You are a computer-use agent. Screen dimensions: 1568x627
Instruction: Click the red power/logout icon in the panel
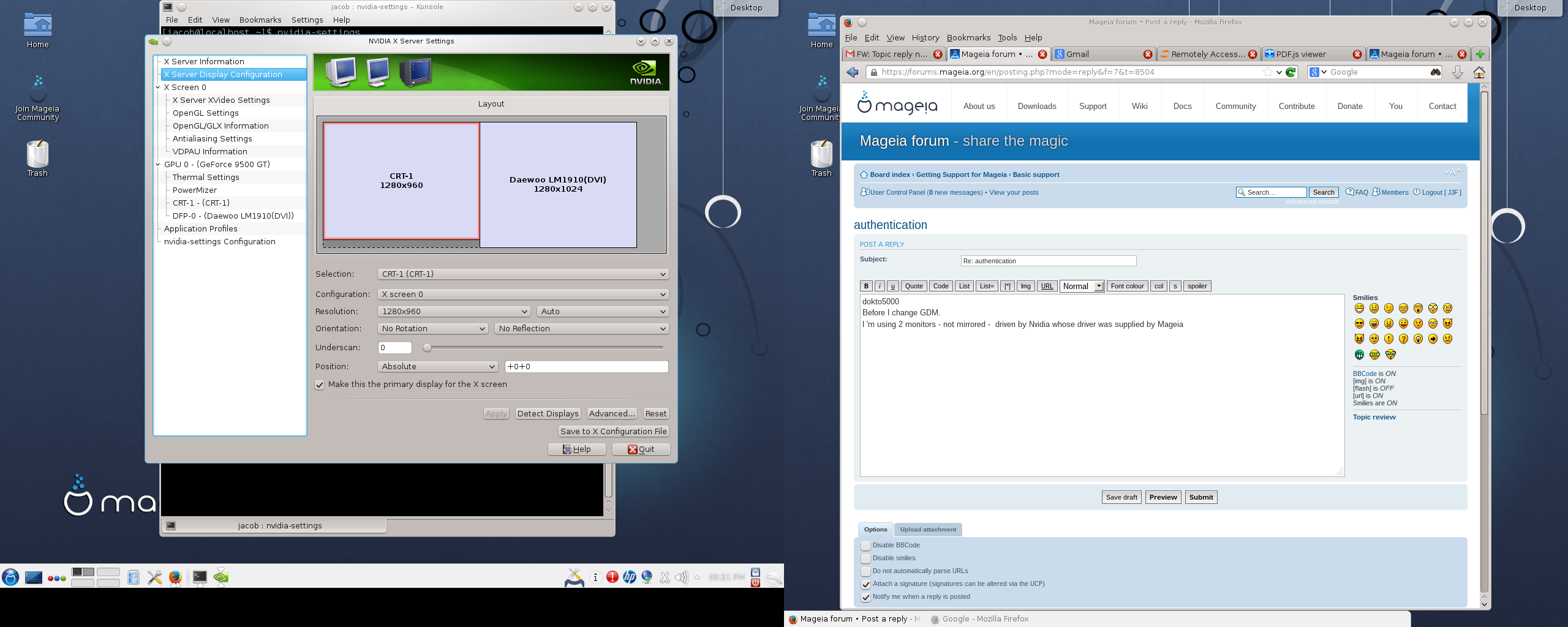[755, 582]
